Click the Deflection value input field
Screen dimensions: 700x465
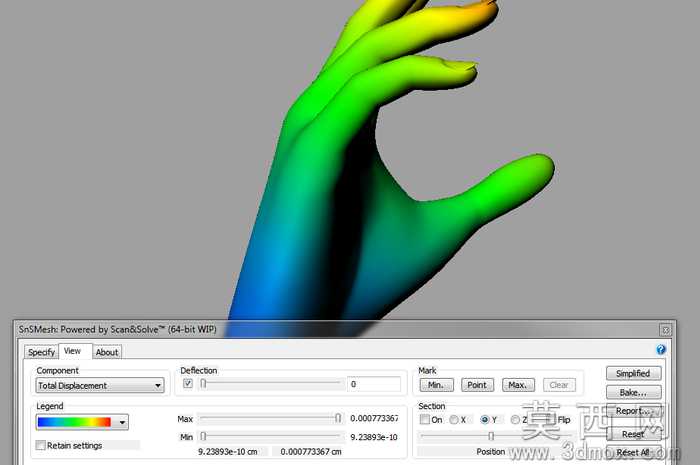[374, 384]
